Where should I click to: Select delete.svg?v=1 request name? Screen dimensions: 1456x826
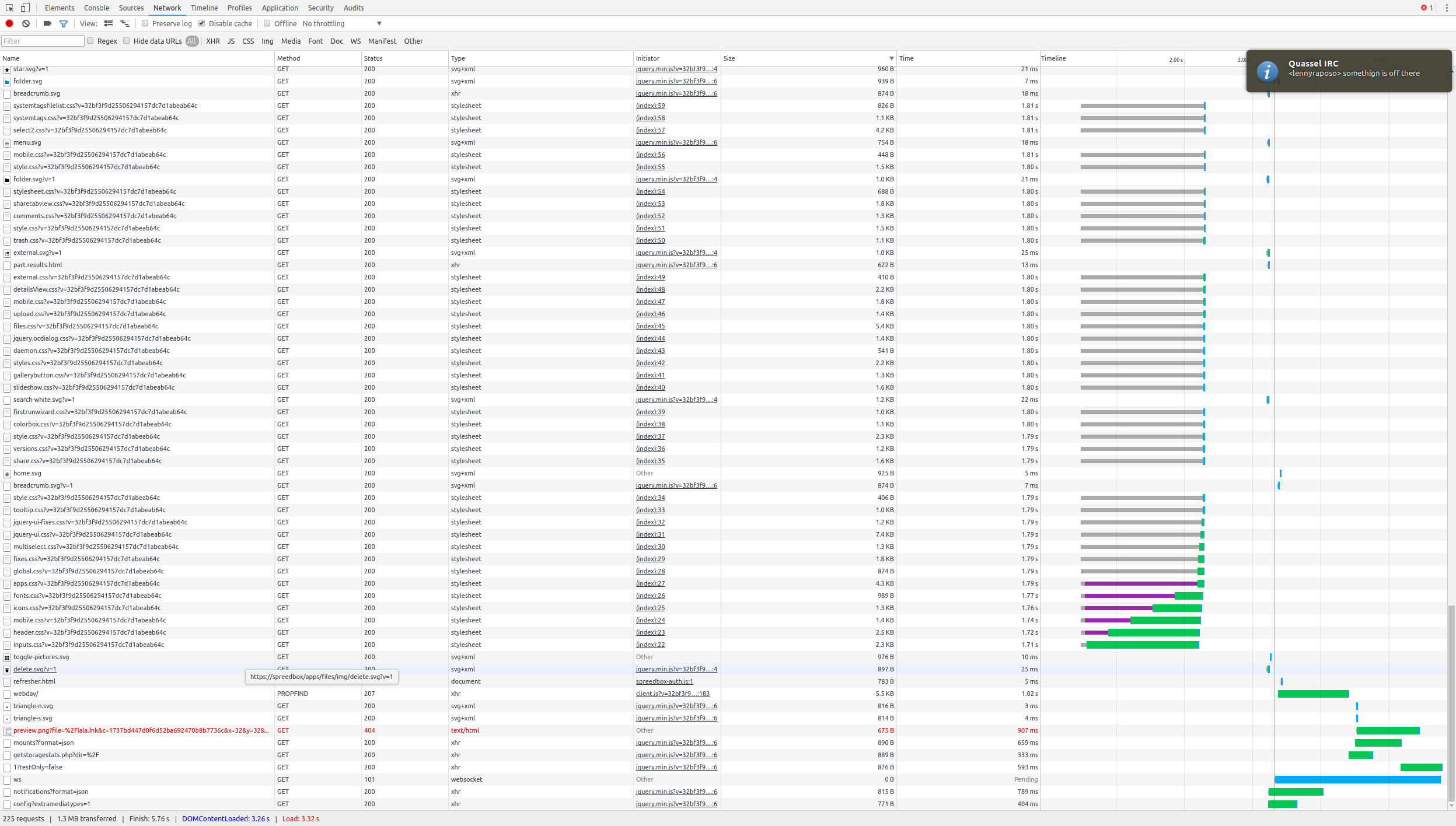tap(34, 669)
